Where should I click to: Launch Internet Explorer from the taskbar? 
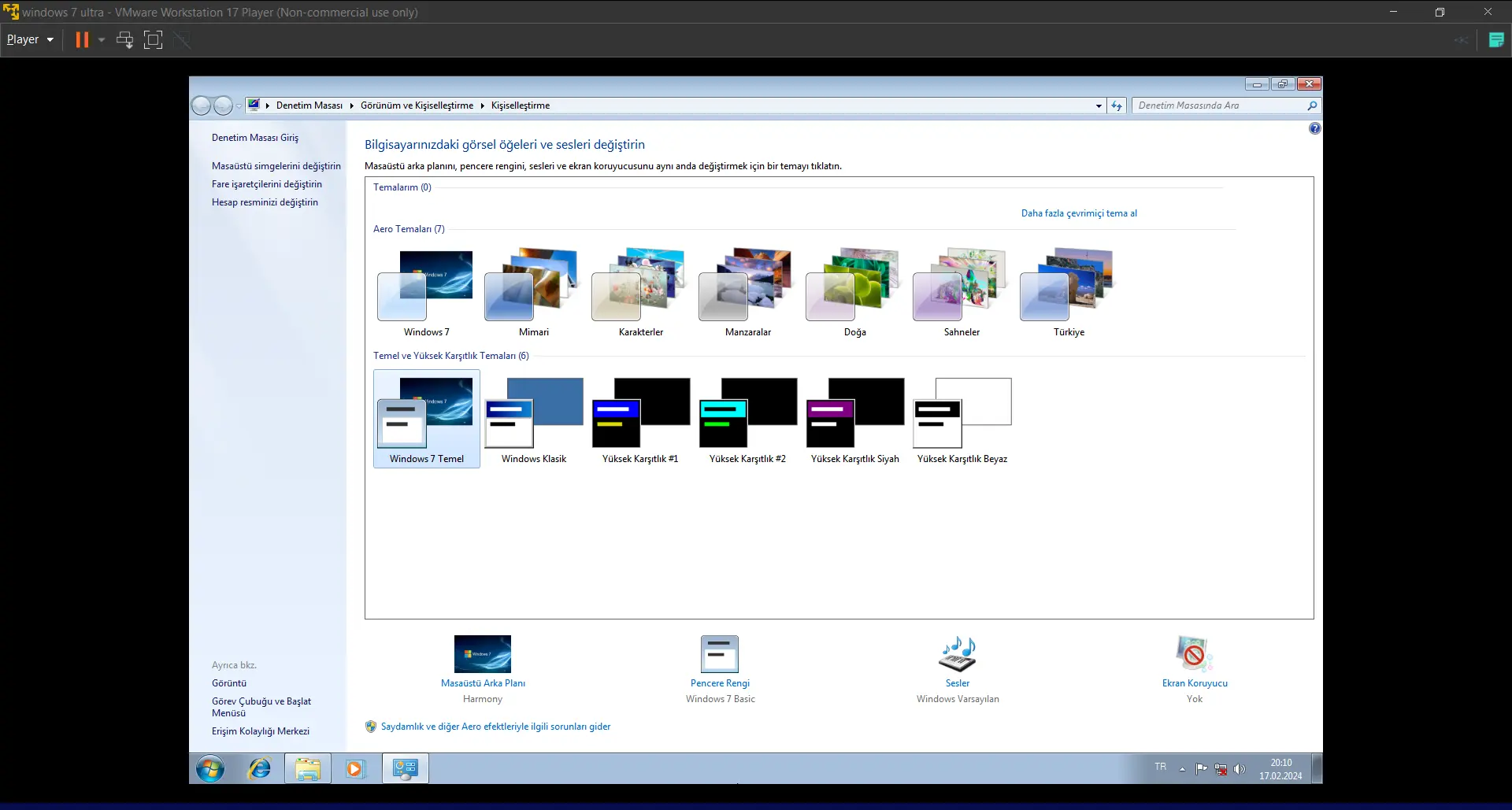(259, 768)
